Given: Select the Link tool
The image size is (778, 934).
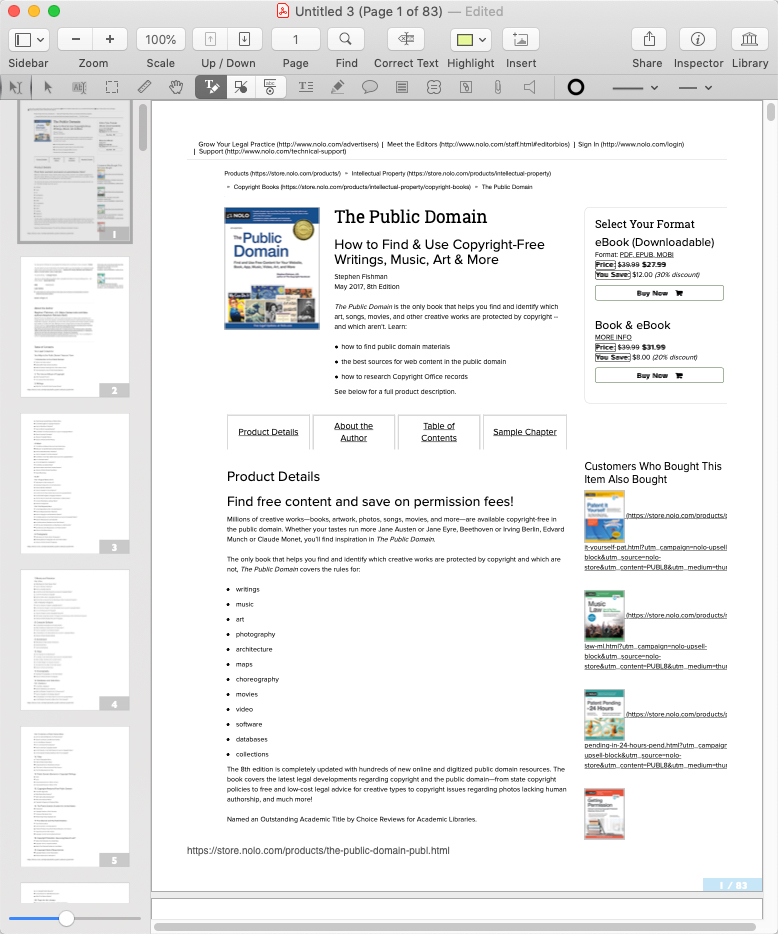Looking at the screenshot, I should tap(466, 88).
